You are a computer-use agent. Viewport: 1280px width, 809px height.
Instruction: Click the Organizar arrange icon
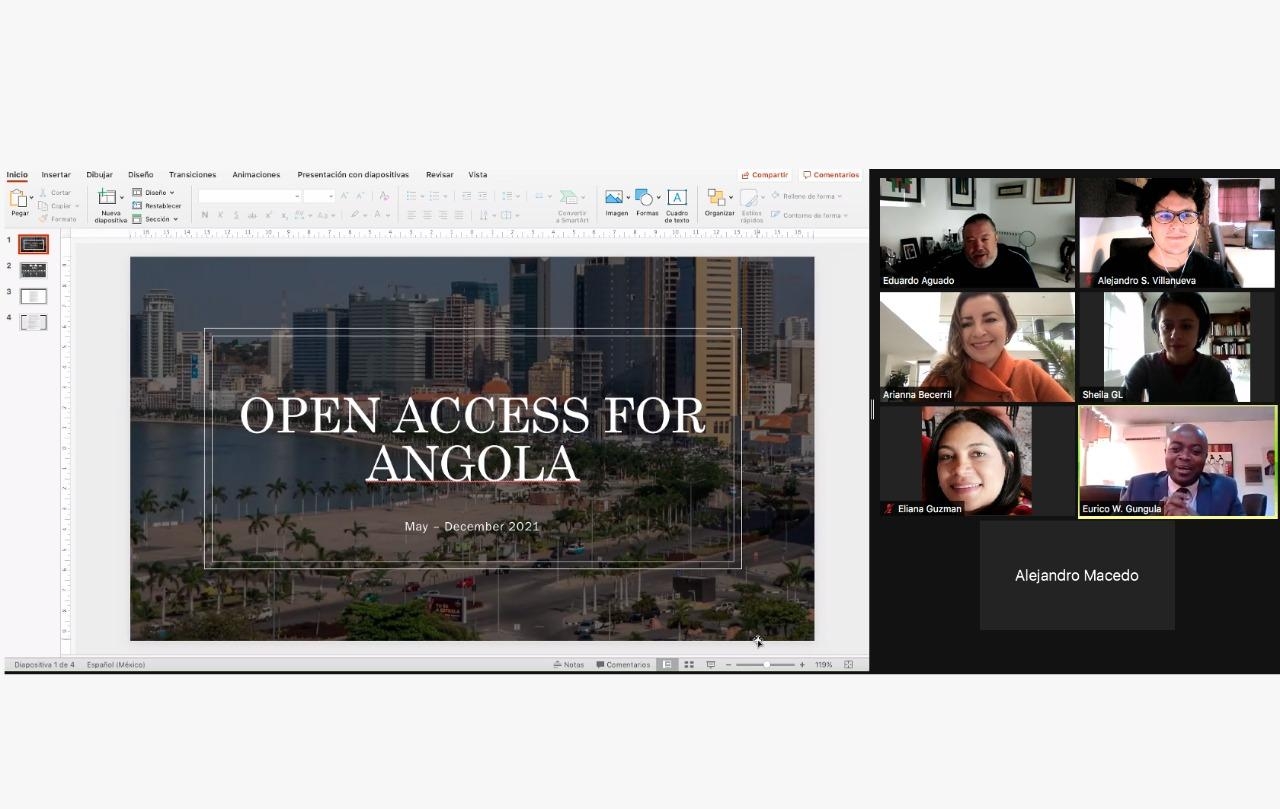[x=716, y=198]
